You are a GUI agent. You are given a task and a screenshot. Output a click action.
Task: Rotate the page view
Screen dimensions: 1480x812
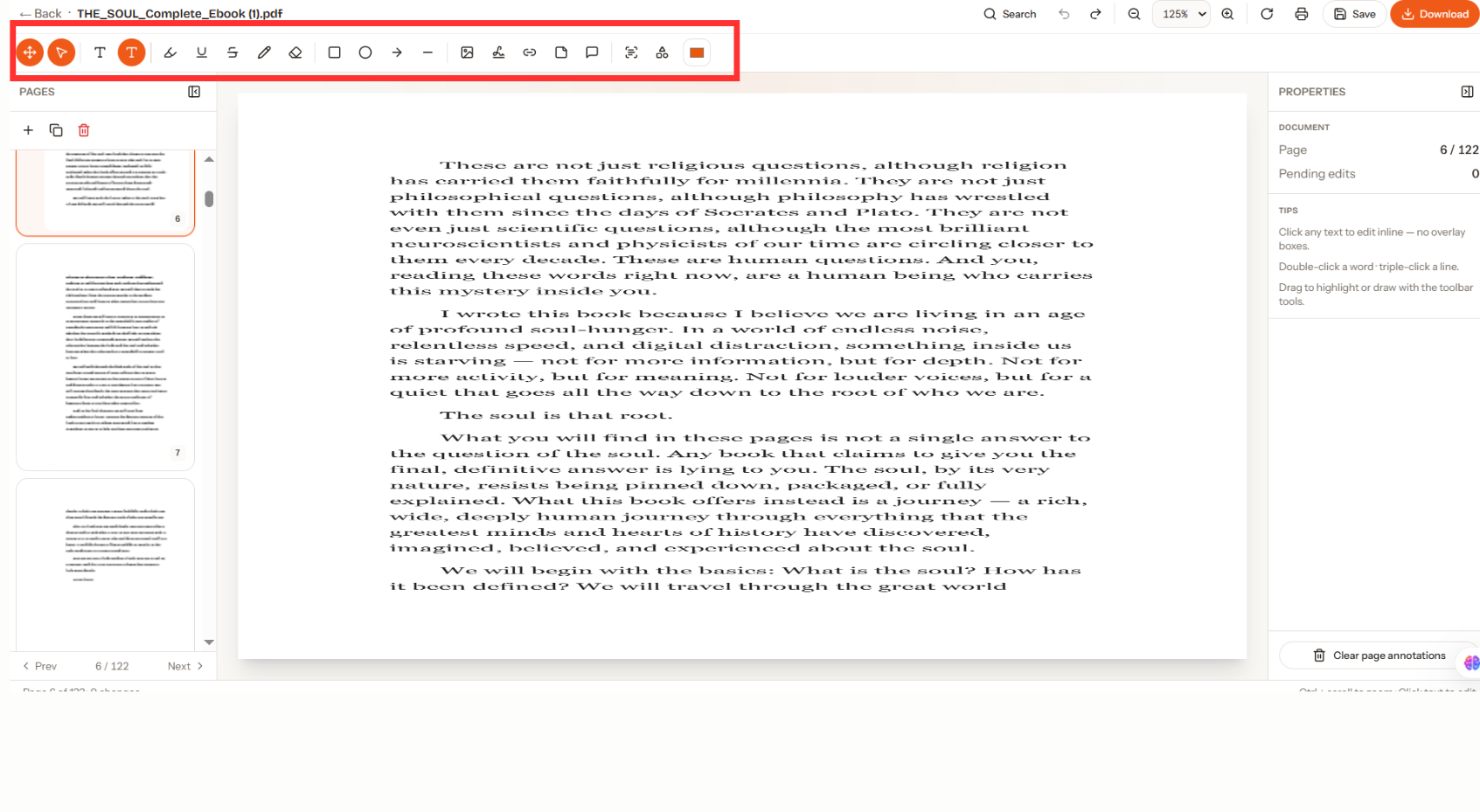pos(1267,14)
